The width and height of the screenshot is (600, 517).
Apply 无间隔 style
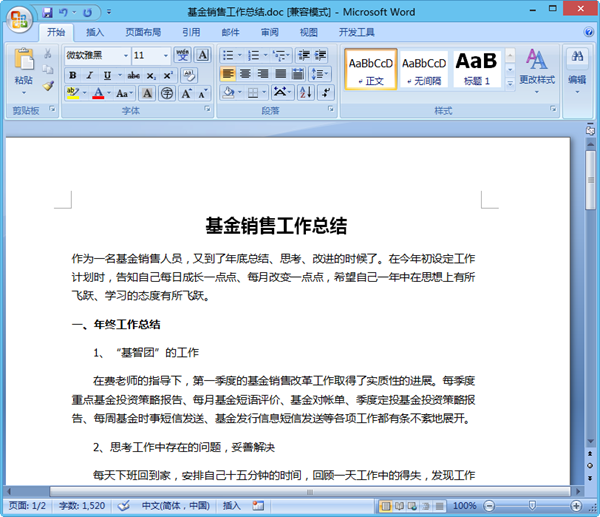point(424,69)
